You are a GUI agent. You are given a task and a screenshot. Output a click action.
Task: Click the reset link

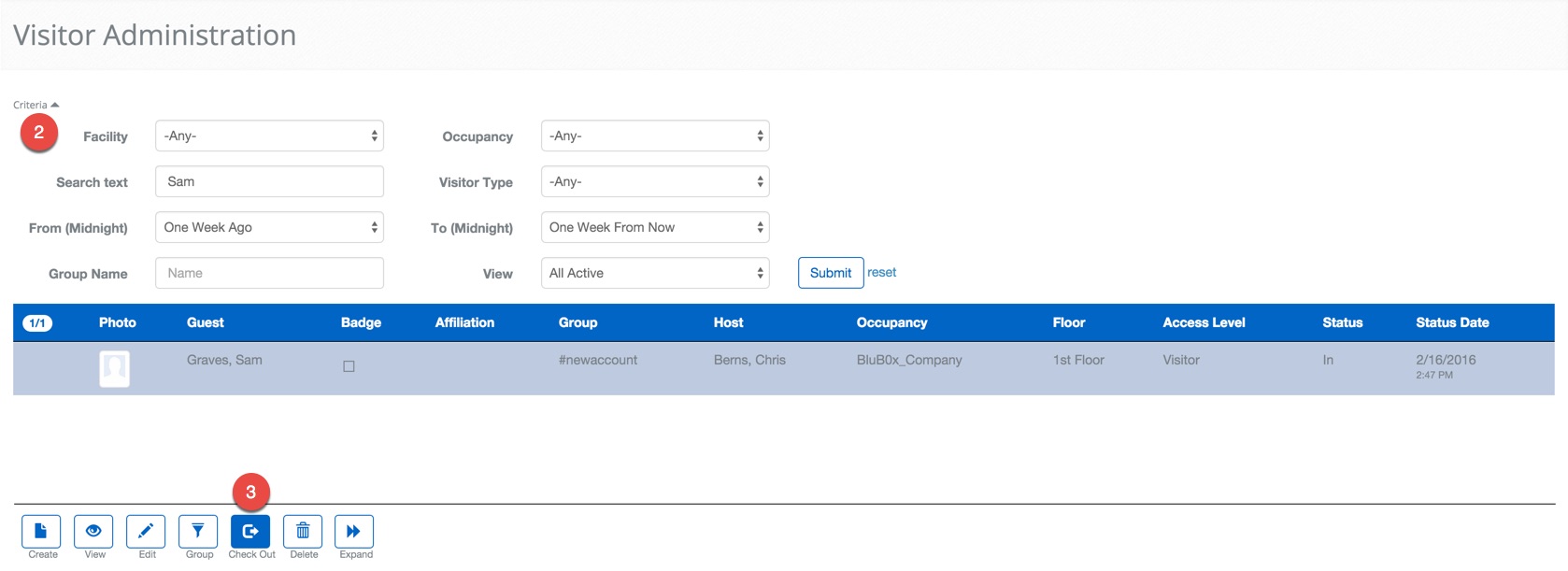[x=881, y=272]
